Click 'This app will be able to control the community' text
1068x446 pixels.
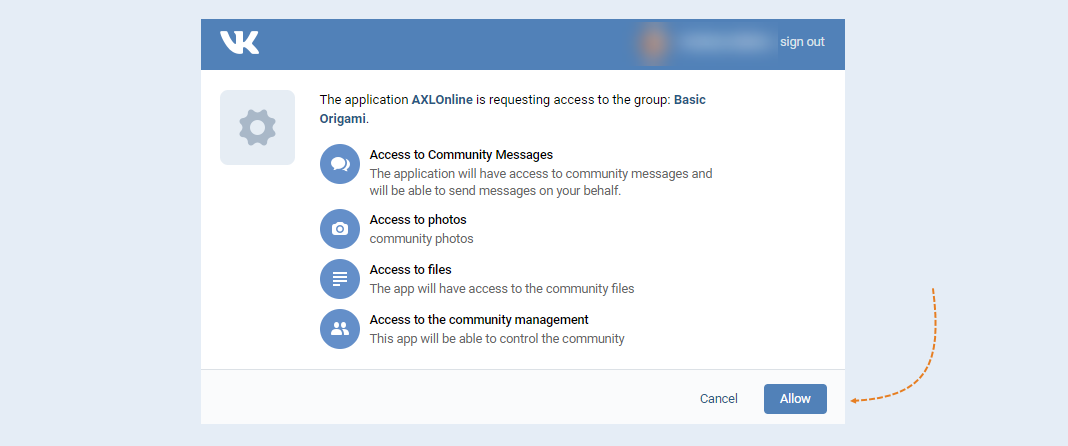(x=497, y=338)
